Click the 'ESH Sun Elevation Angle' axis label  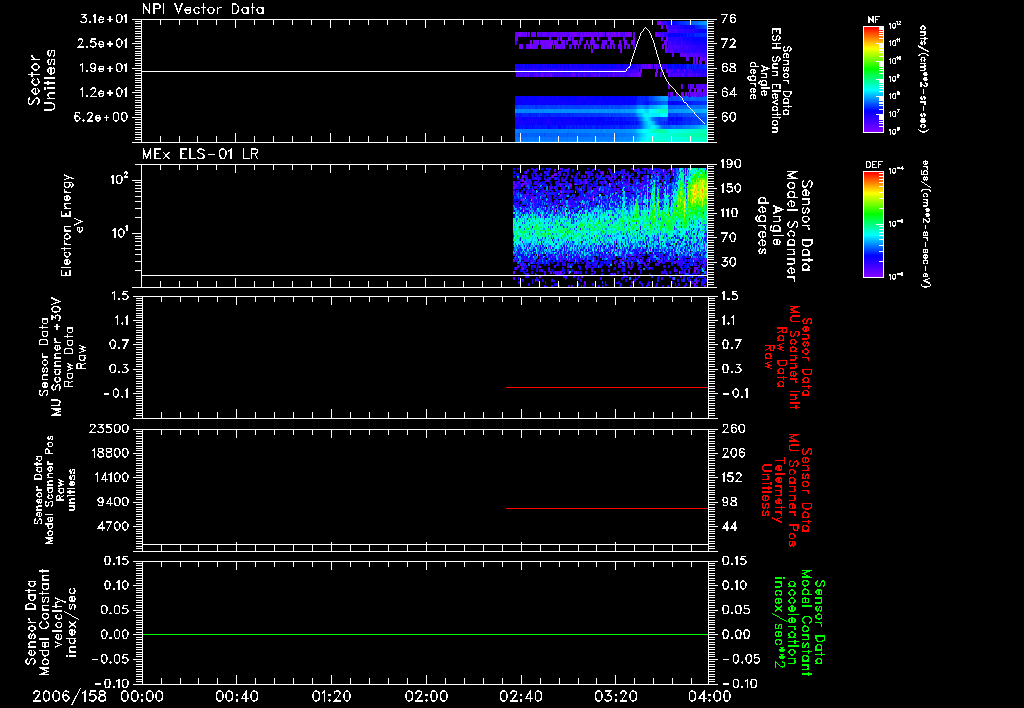coord(769,80)
